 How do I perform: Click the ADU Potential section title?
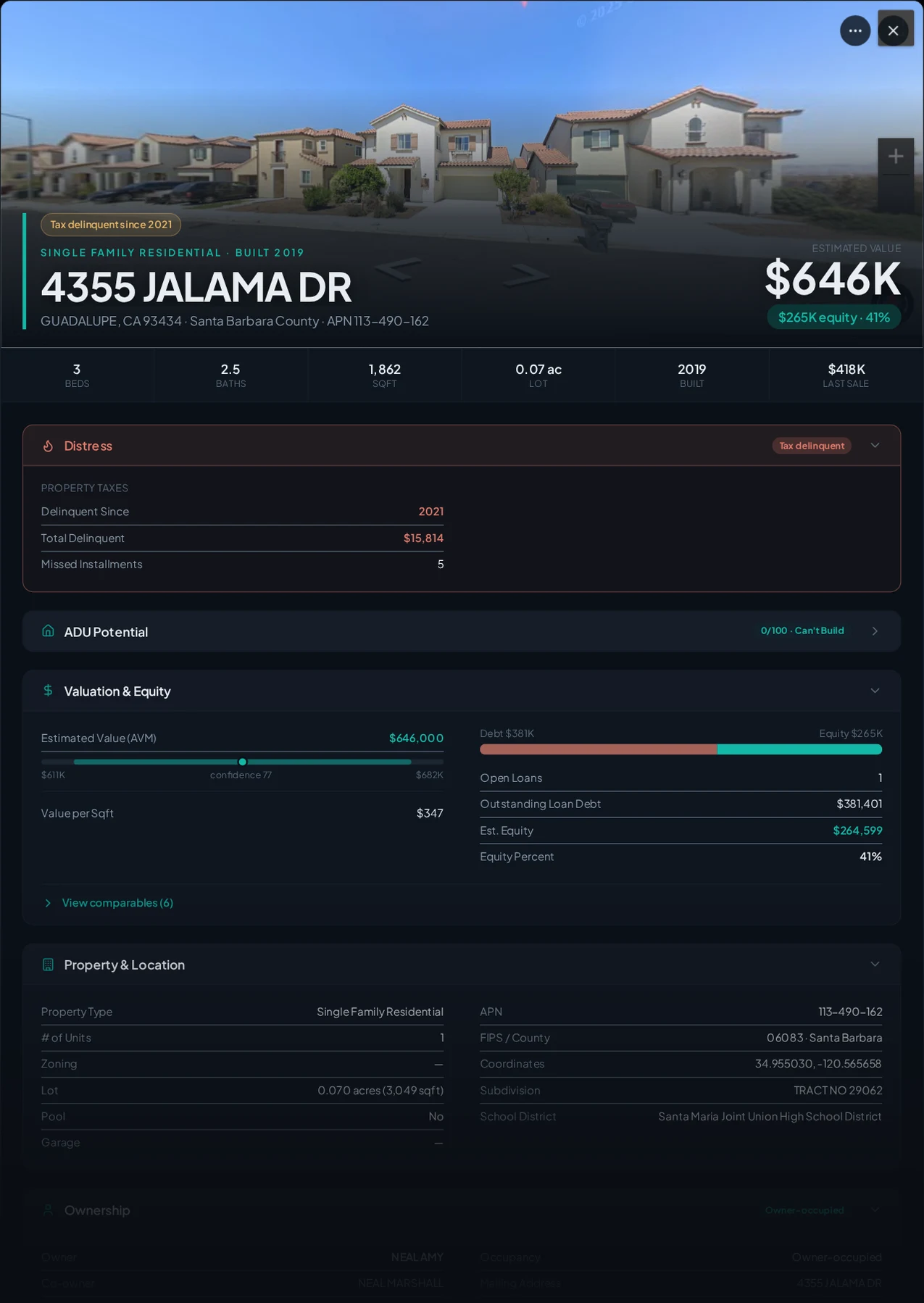pos(106,632)
